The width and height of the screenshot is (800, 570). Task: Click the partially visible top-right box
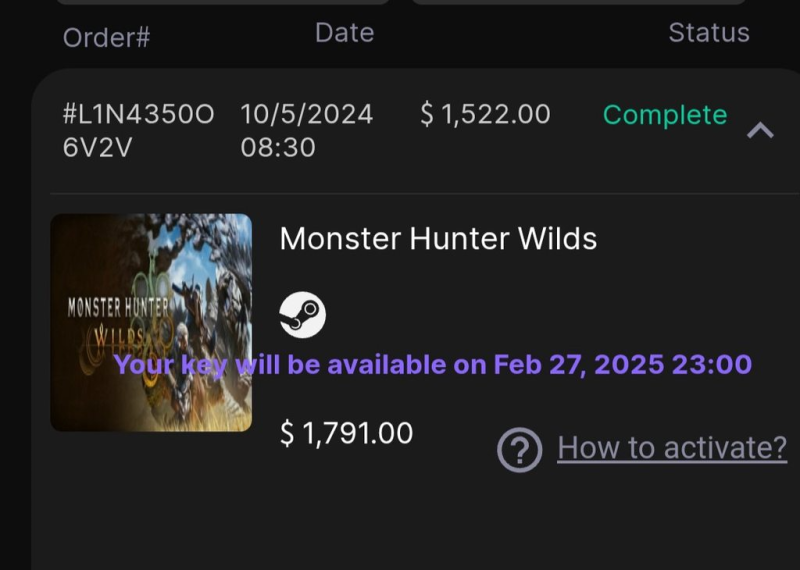[x=578, y=2]
